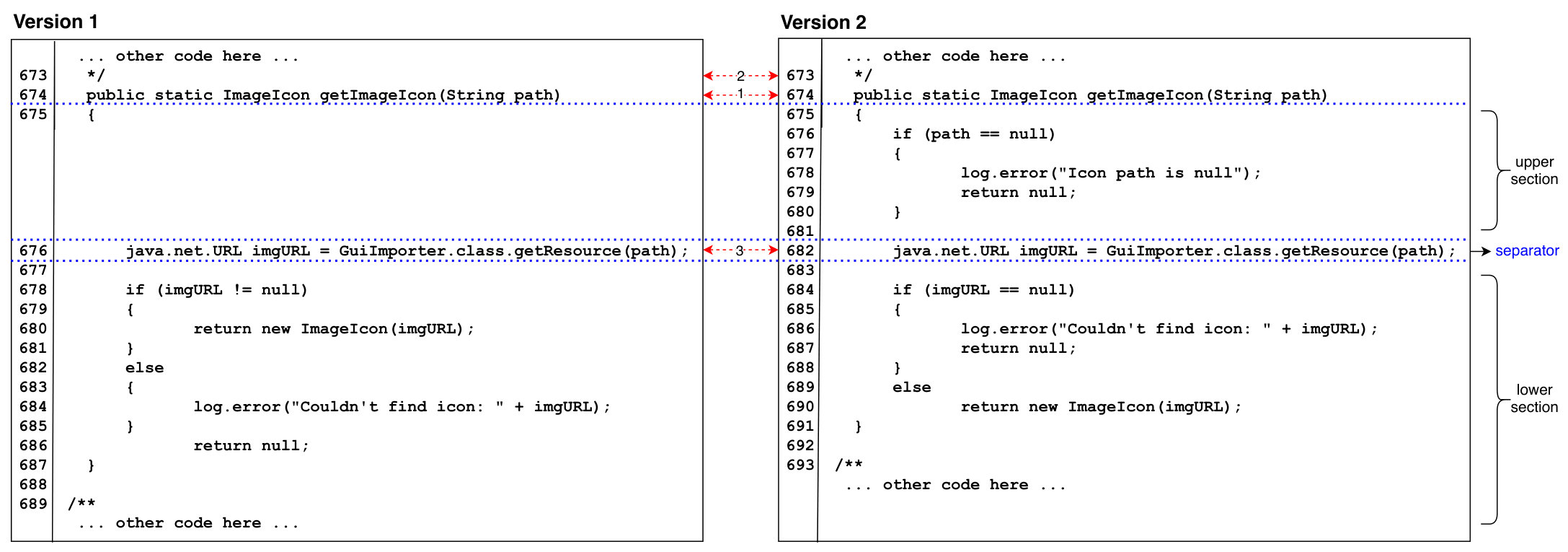Click line number 682 in Version 2
Image resolution: width=1568 pixels, height=552 pixels.
[x=799, y=250]
